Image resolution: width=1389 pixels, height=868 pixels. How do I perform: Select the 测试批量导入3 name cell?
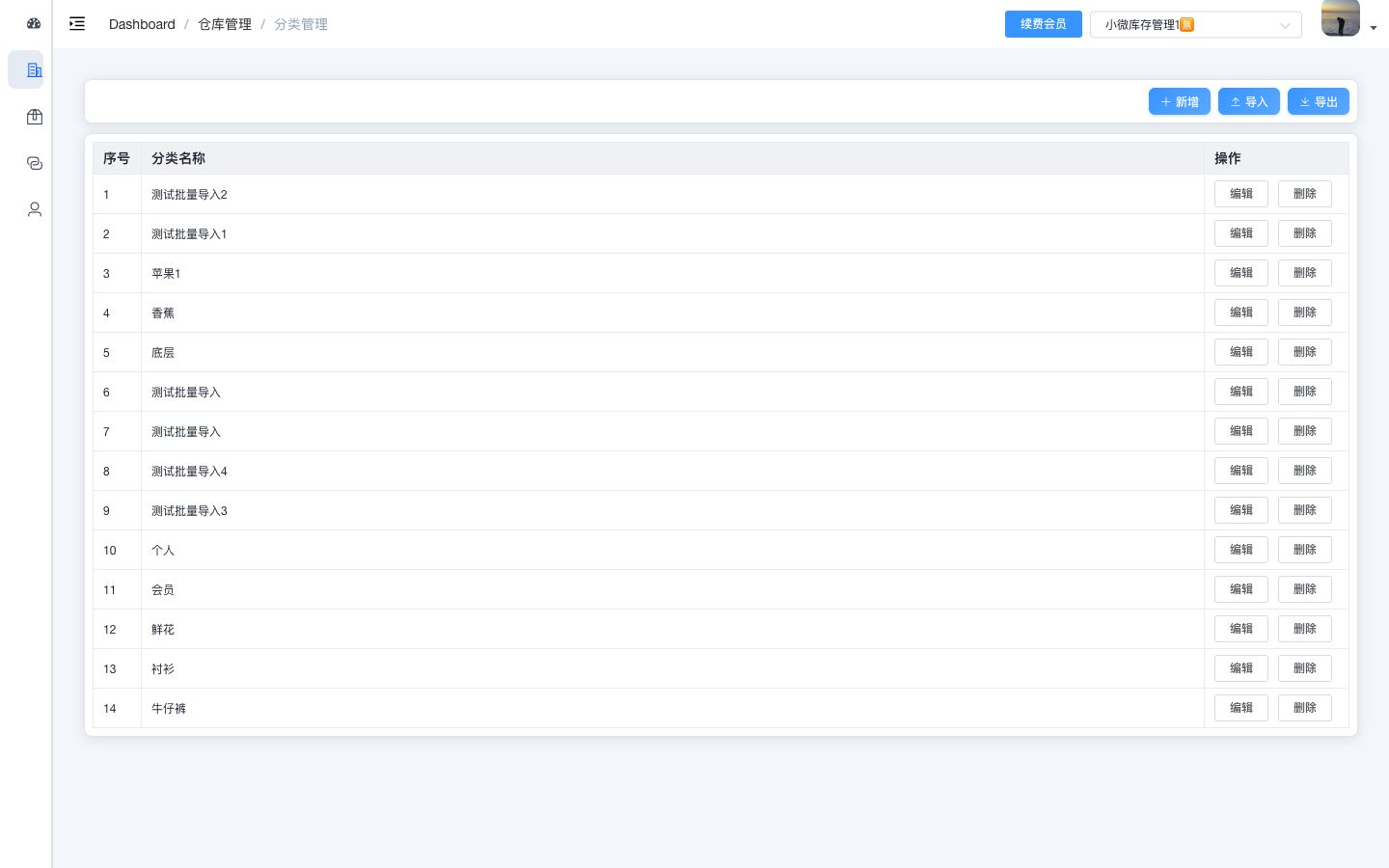672,510
